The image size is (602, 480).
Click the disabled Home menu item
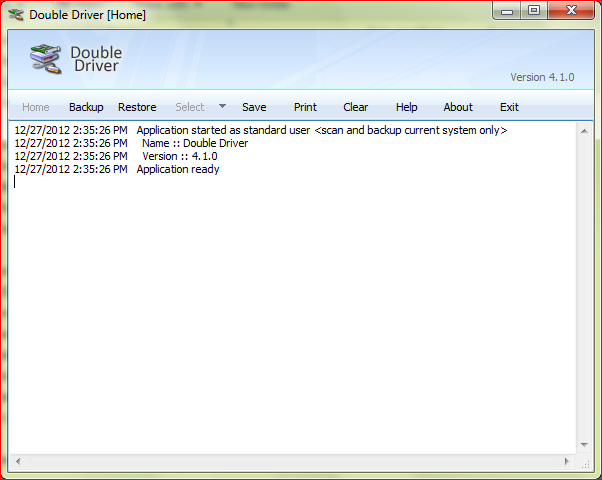click(x=36, y=107)
